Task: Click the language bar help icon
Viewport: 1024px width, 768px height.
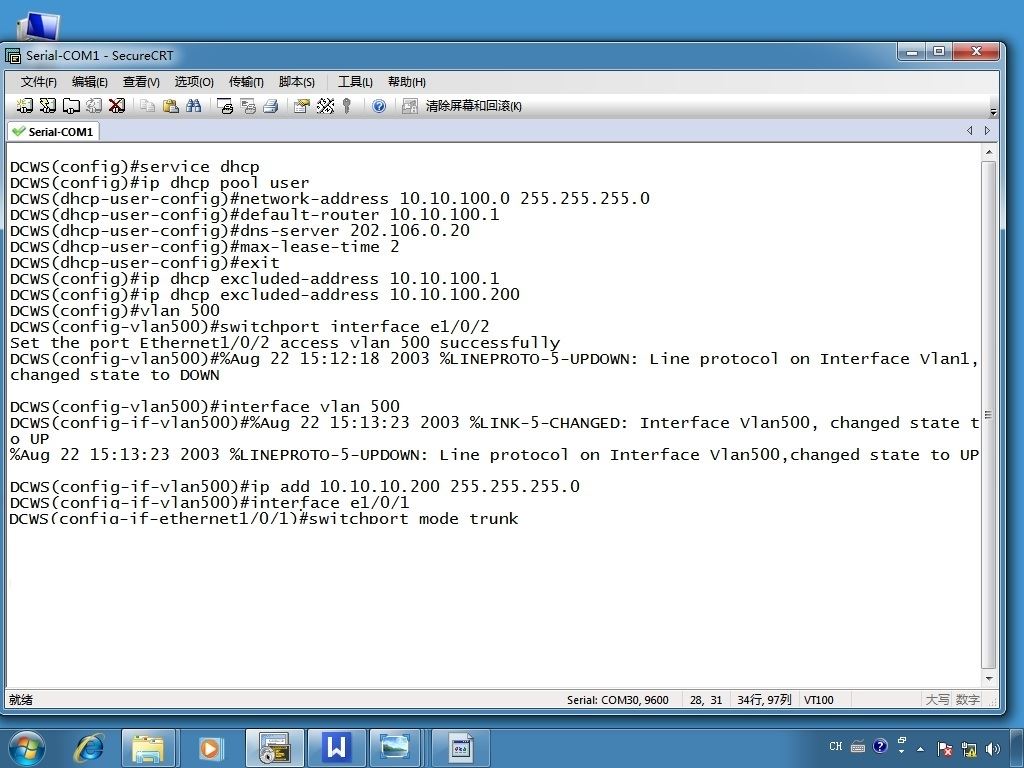Action: (880, 746)
